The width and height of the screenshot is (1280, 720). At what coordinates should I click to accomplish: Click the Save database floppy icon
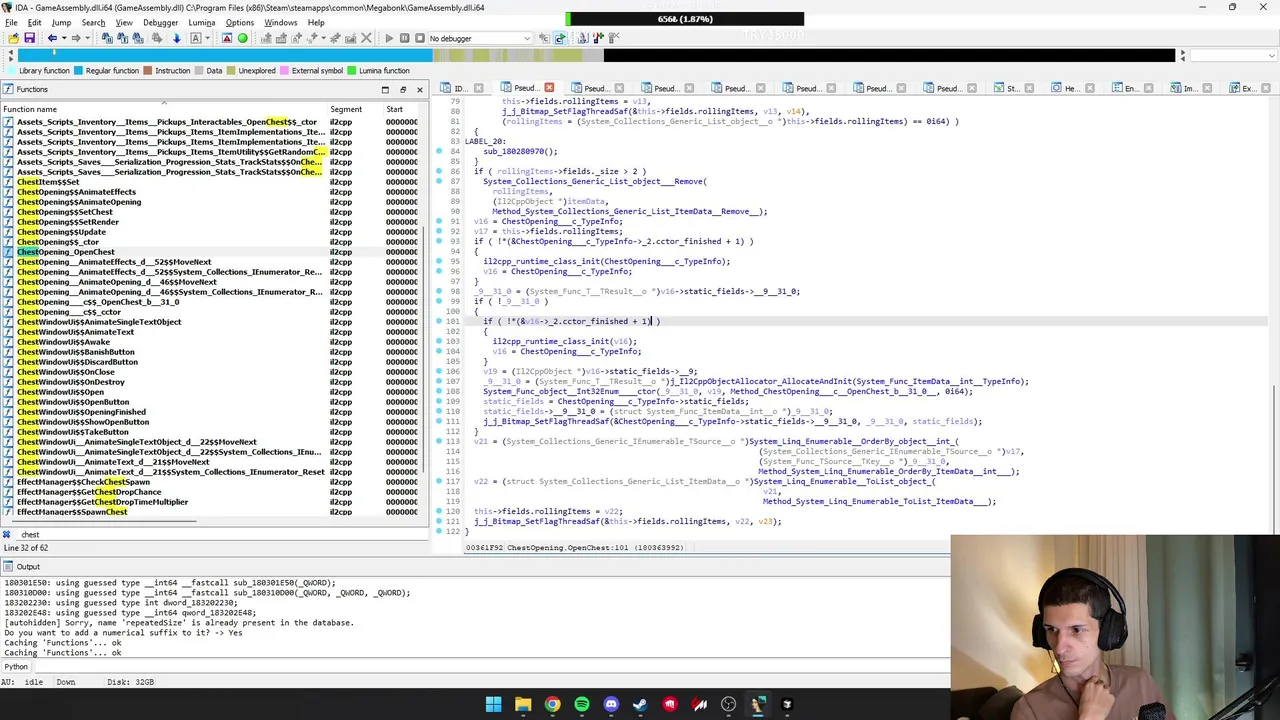(30, 38)
